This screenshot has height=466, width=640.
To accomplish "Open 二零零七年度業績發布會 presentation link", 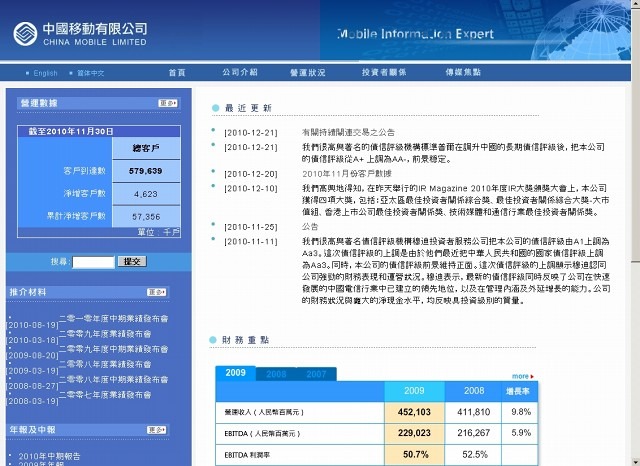I will coord(105,395).
